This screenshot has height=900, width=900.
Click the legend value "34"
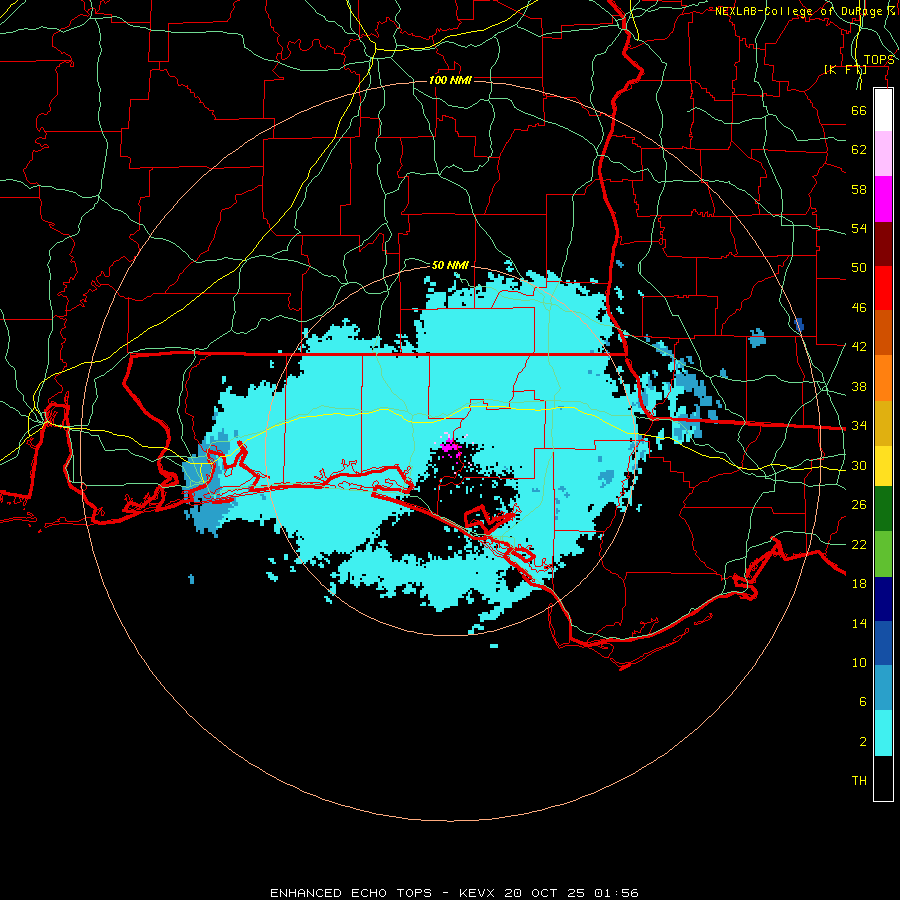click(x=859, y=426)
